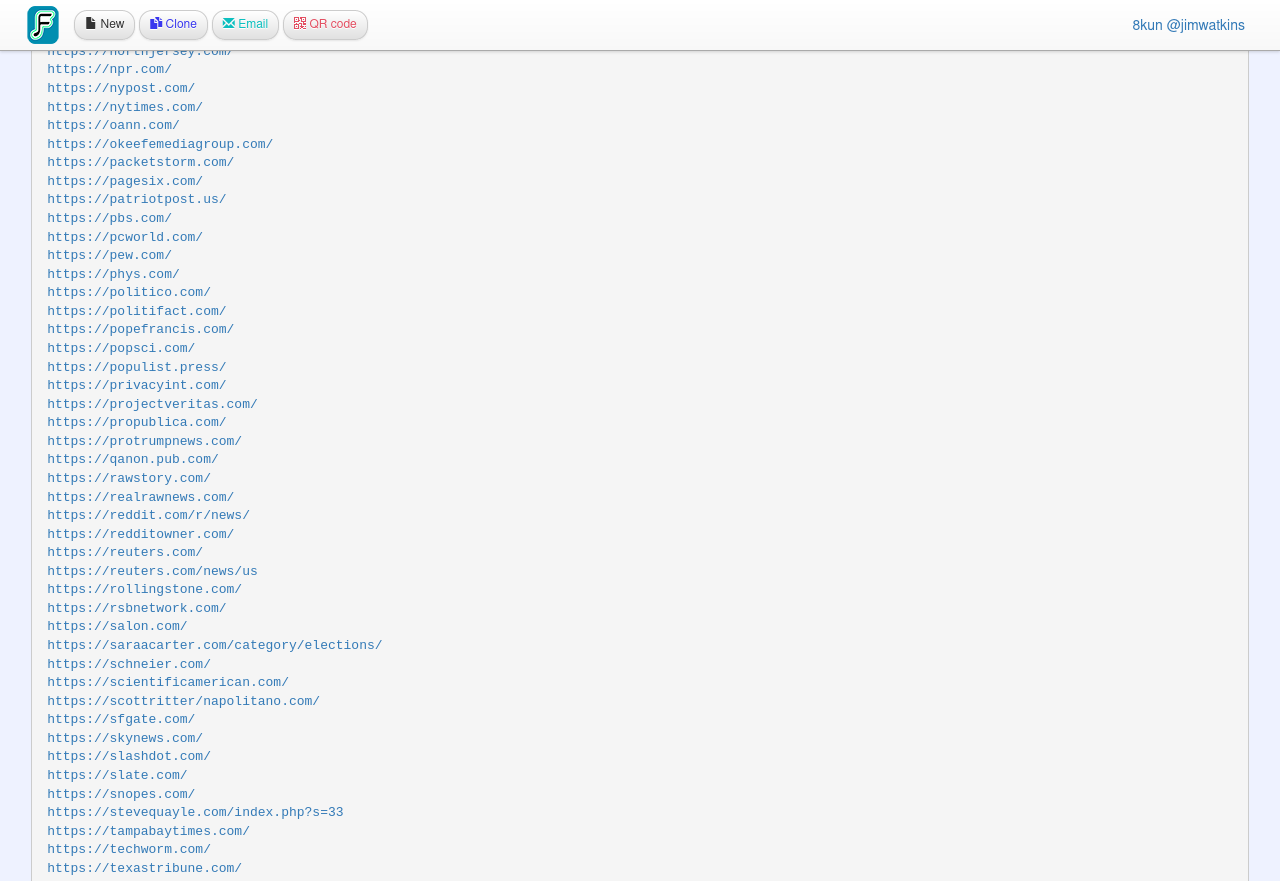Visit the skynews.com link
Viewport: 1280px width, 881px height.
pyautogui.click(x=125, y=739)
